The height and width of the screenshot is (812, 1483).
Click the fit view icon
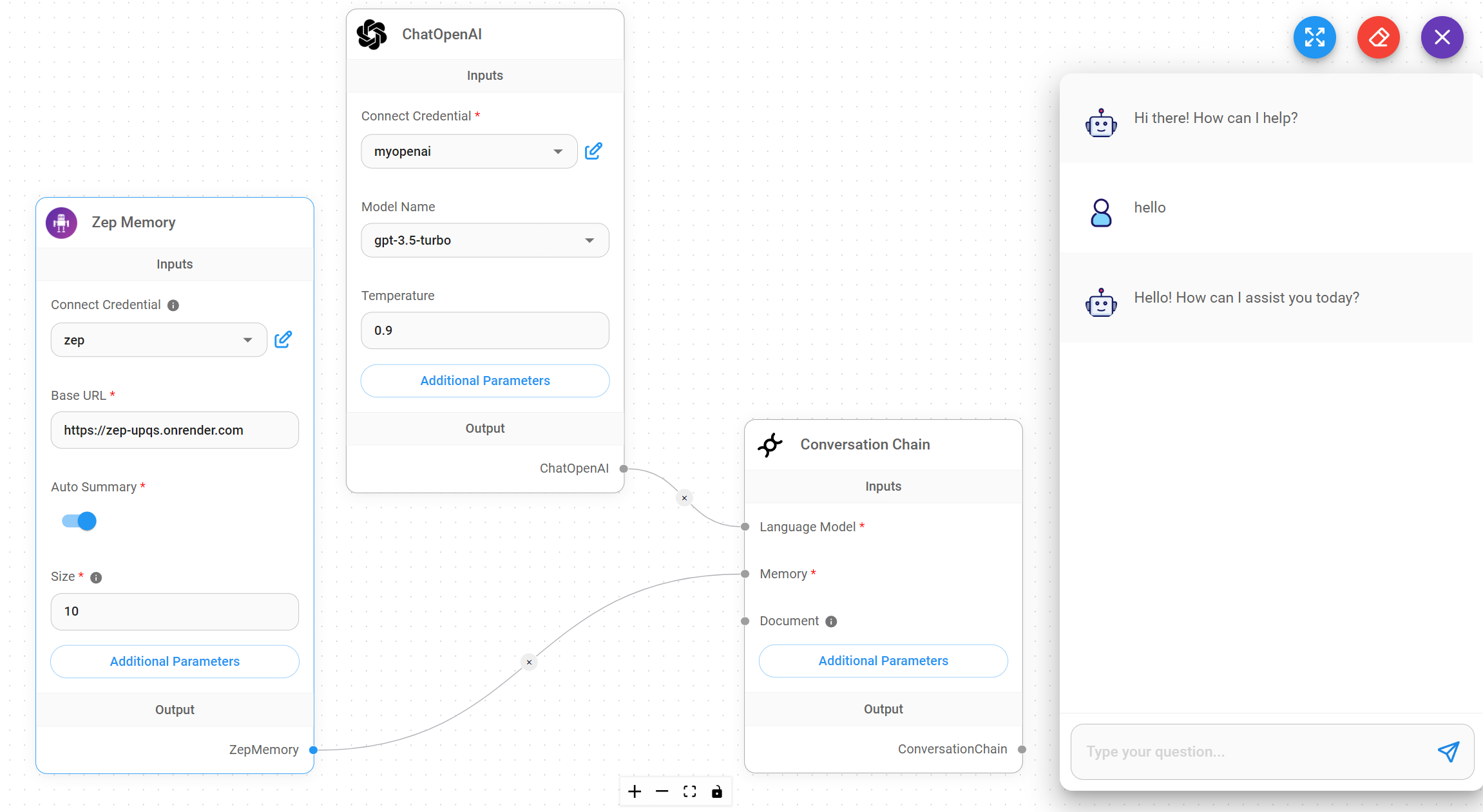(x=689, y=791)
